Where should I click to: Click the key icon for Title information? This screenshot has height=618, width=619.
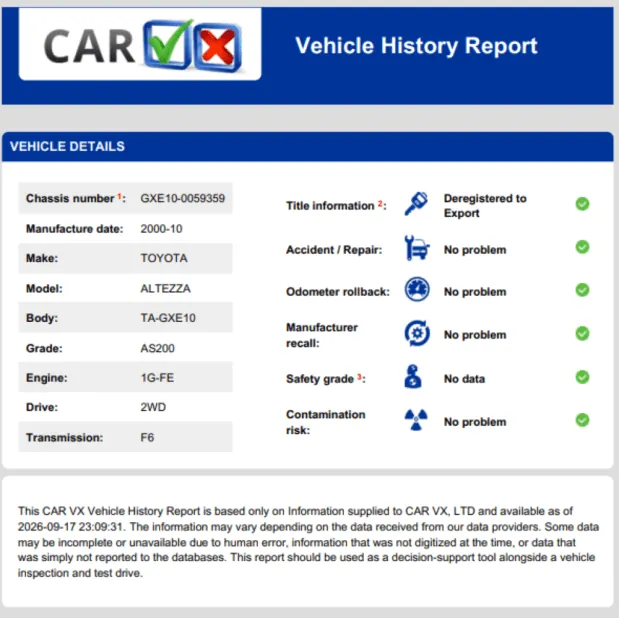click(x=416, y=204)
